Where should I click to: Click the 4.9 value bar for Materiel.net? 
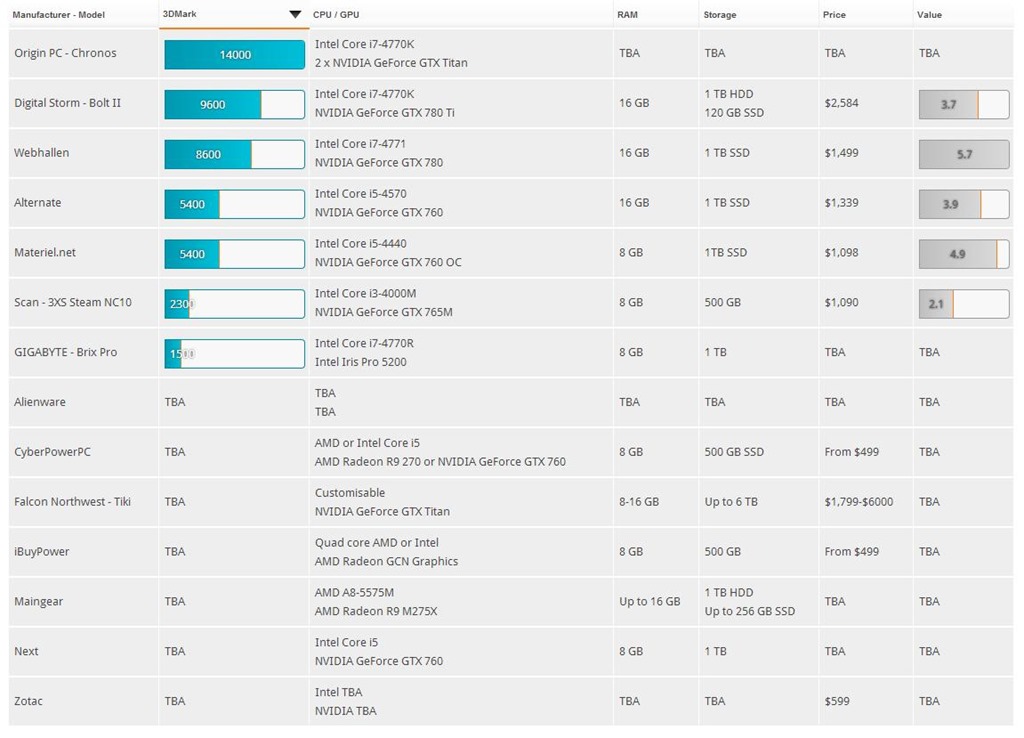coord(964,254)
